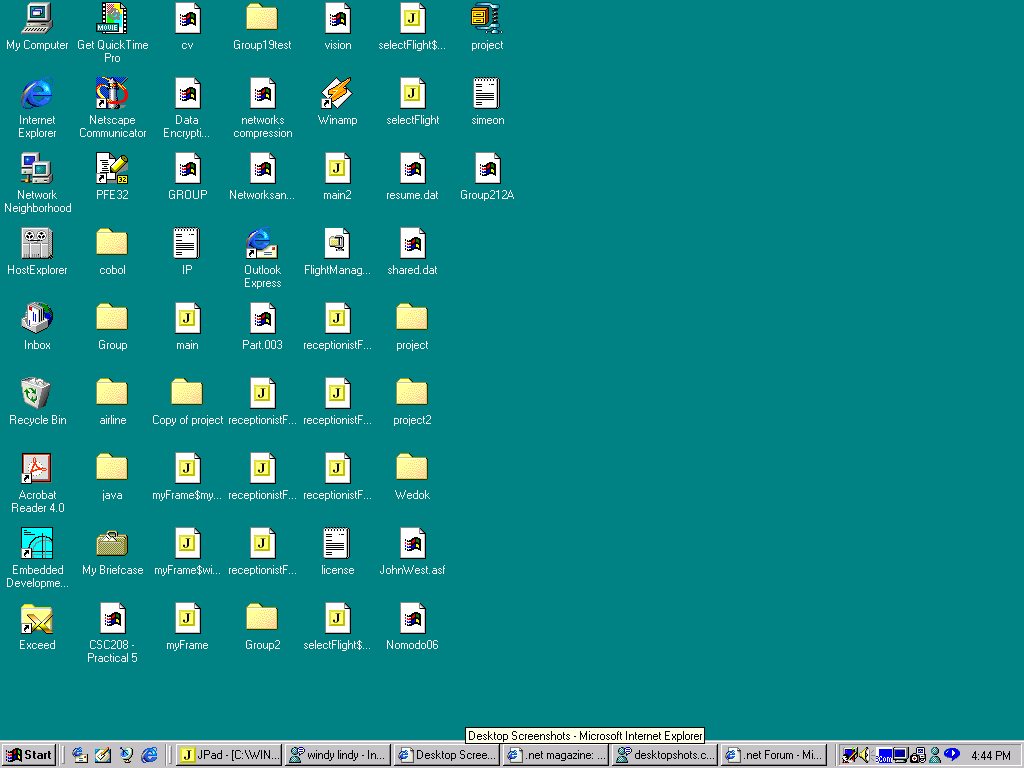This screenshot has height=768, width=1024.
Task: Click the Exceed shortcut icon
Action: click(37, 619)
